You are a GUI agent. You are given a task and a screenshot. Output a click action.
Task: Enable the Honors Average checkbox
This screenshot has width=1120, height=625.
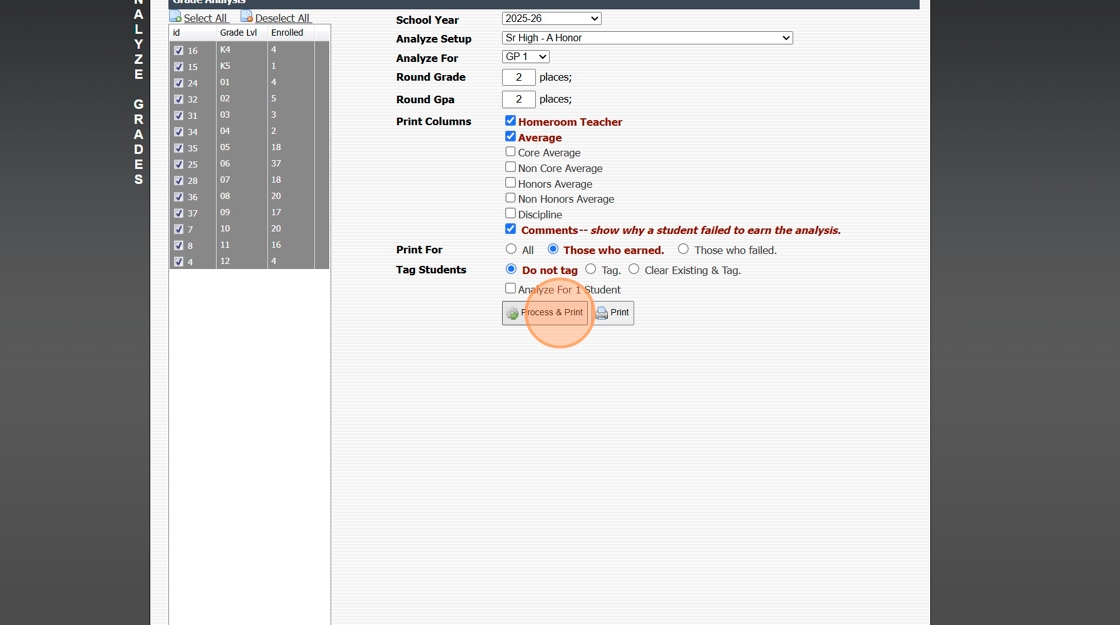510,183
